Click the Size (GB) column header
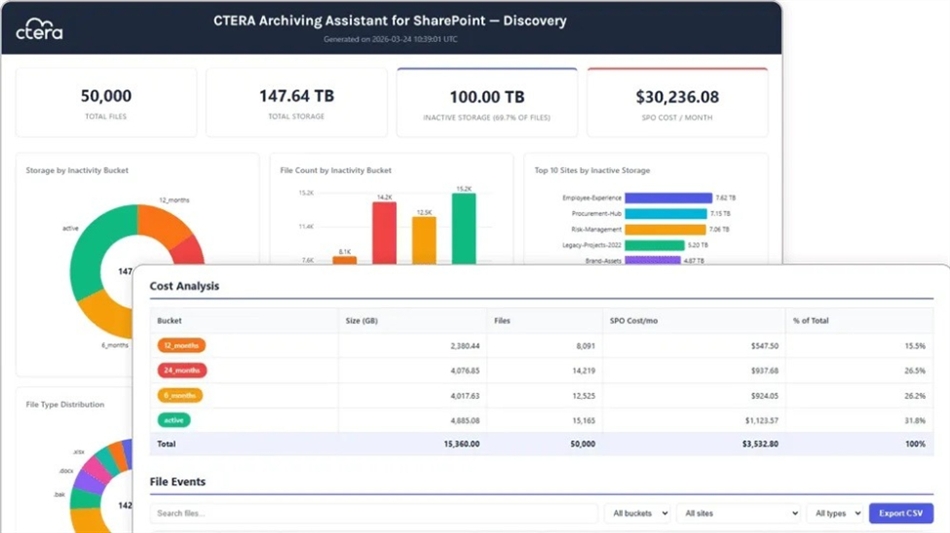The width and height of the screenshot is (950, 533). click(362, 320)
